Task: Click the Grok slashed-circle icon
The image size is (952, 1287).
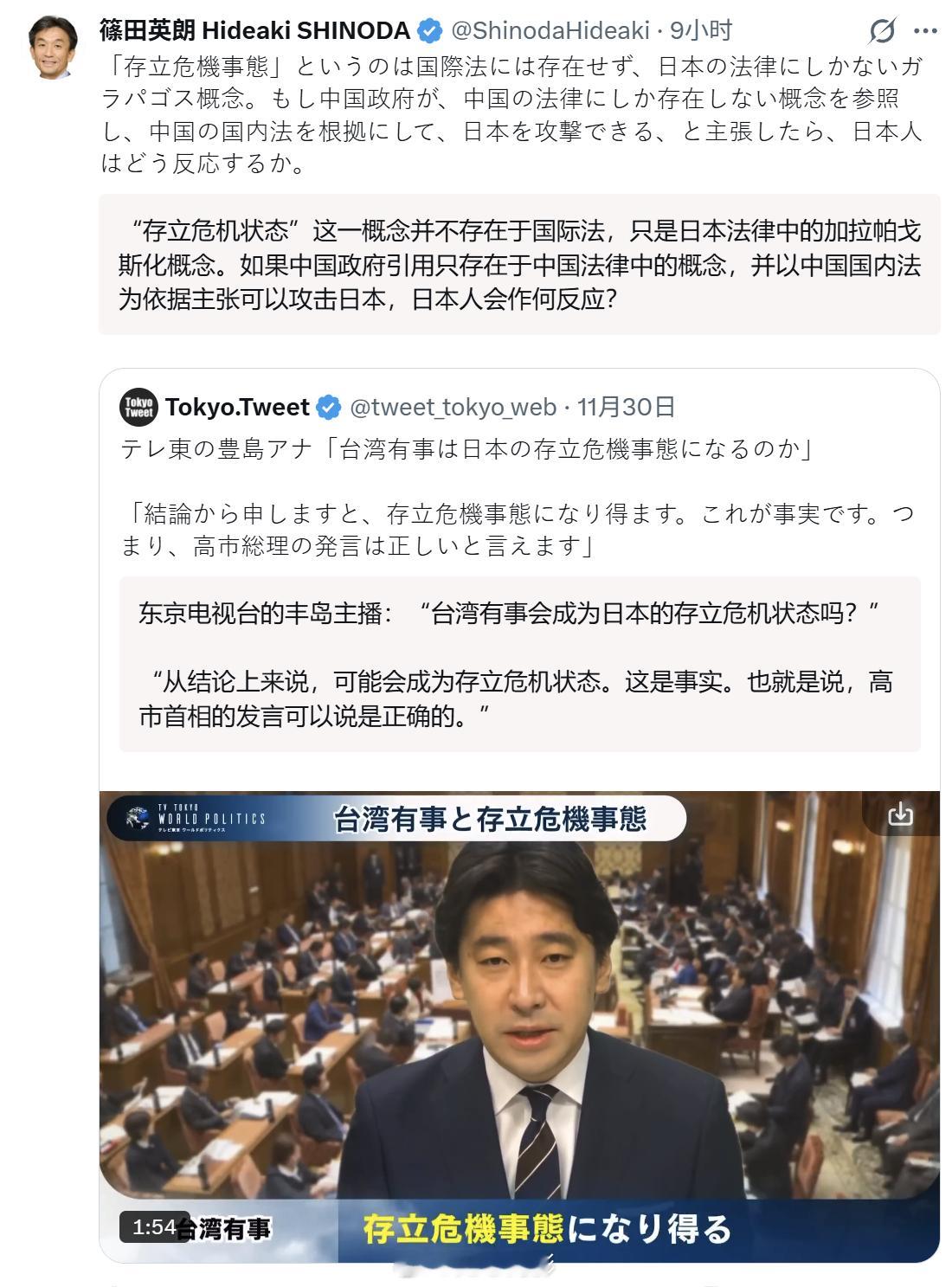Action: tap(882, 32)
